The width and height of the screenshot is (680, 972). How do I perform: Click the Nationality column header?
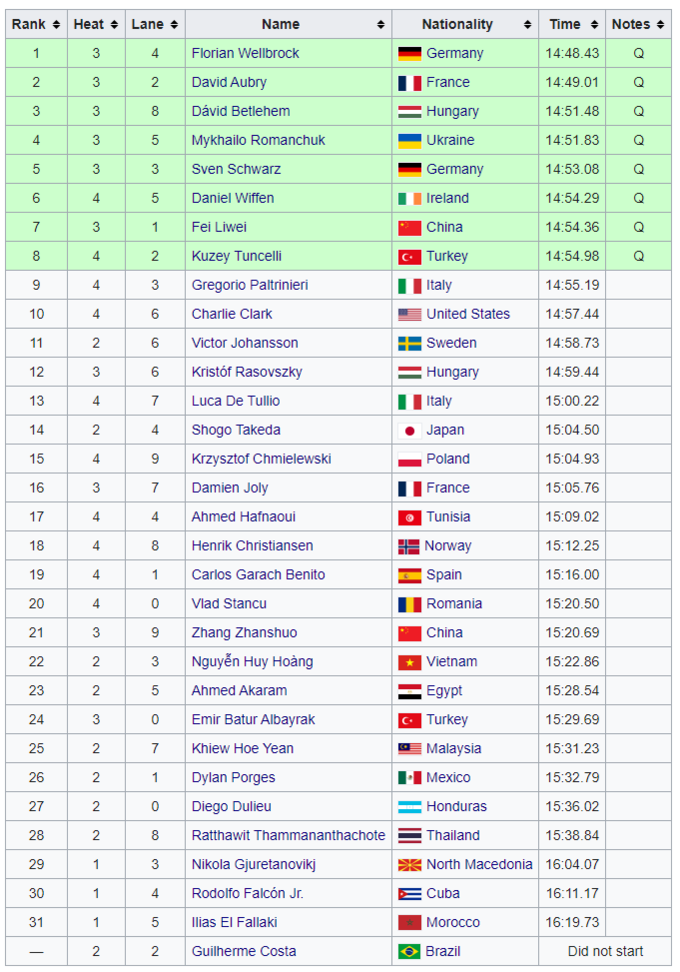tap(457, 25)
